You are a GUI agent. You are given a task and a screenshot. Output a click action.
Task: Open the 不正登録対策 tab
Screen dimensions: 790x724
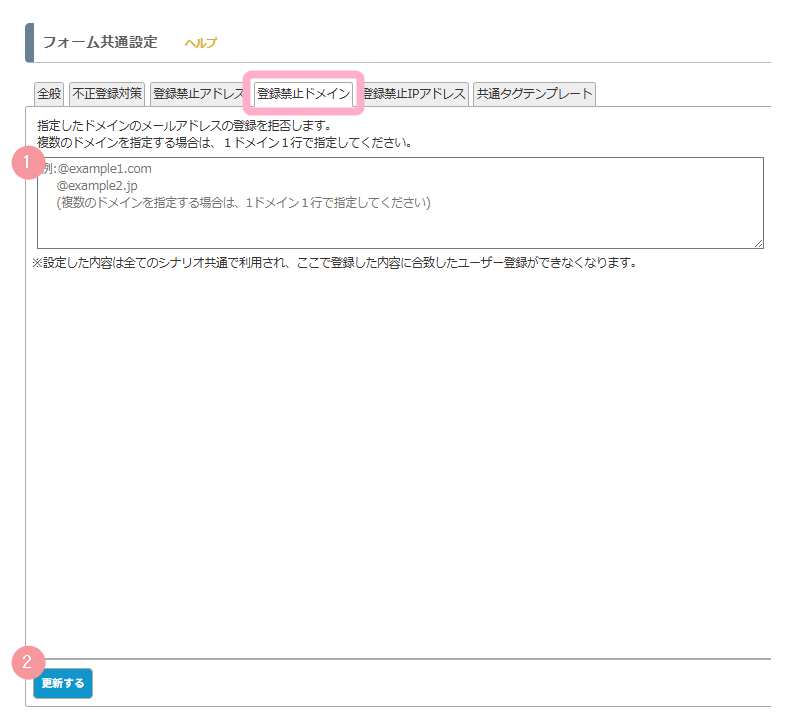pos(107,94)
